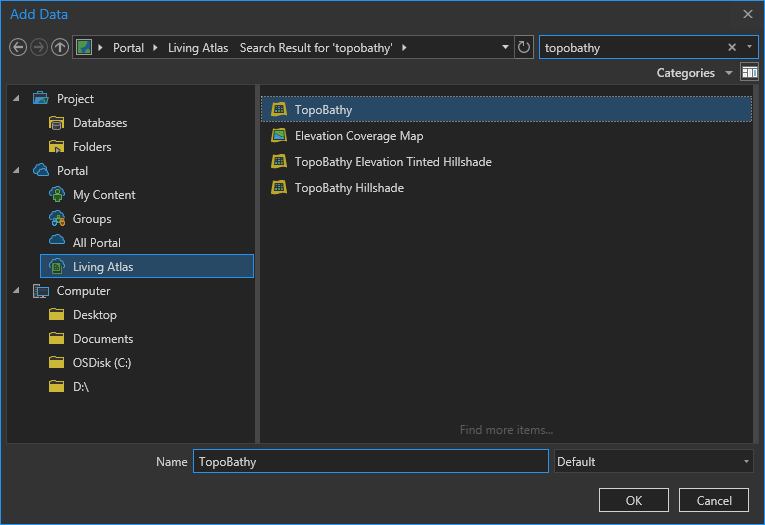Click the Folders icon in Project
Viewport: 765px width, 525px height.
tap(57, 146)
